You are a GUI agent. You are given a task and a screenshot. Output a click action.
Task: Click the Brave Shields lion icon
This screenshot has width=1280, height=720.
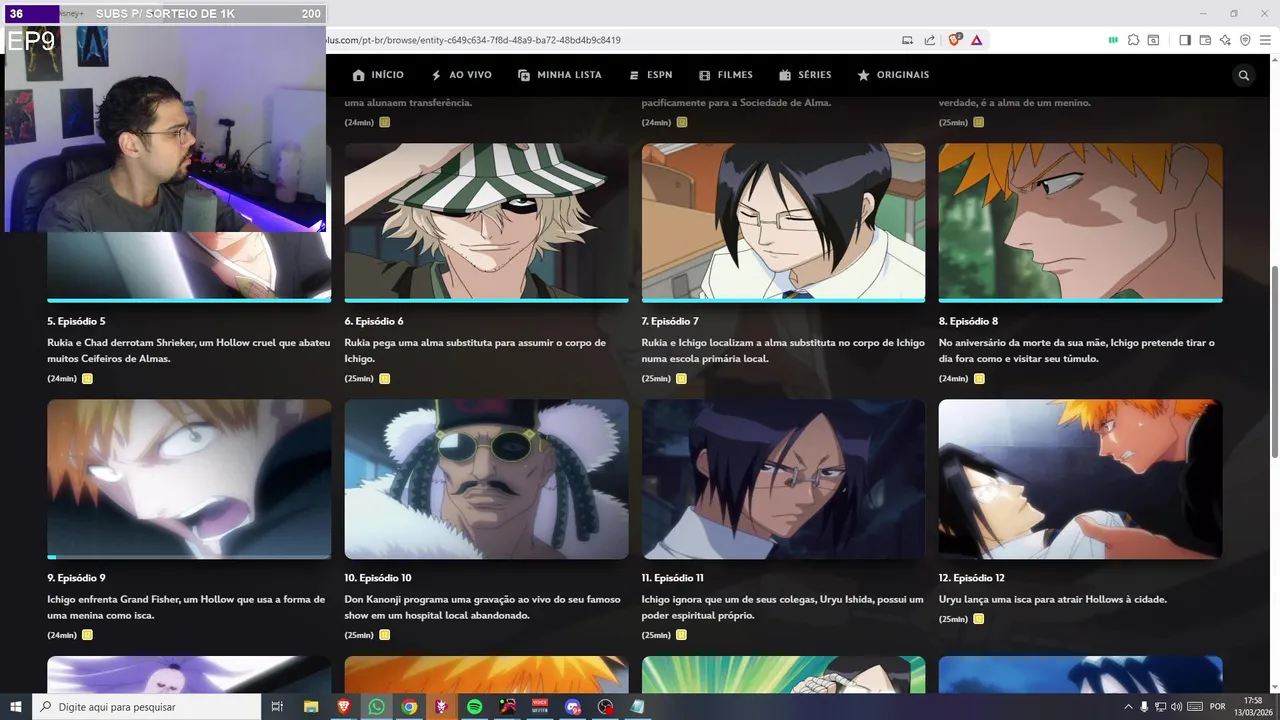pos(954,40)
